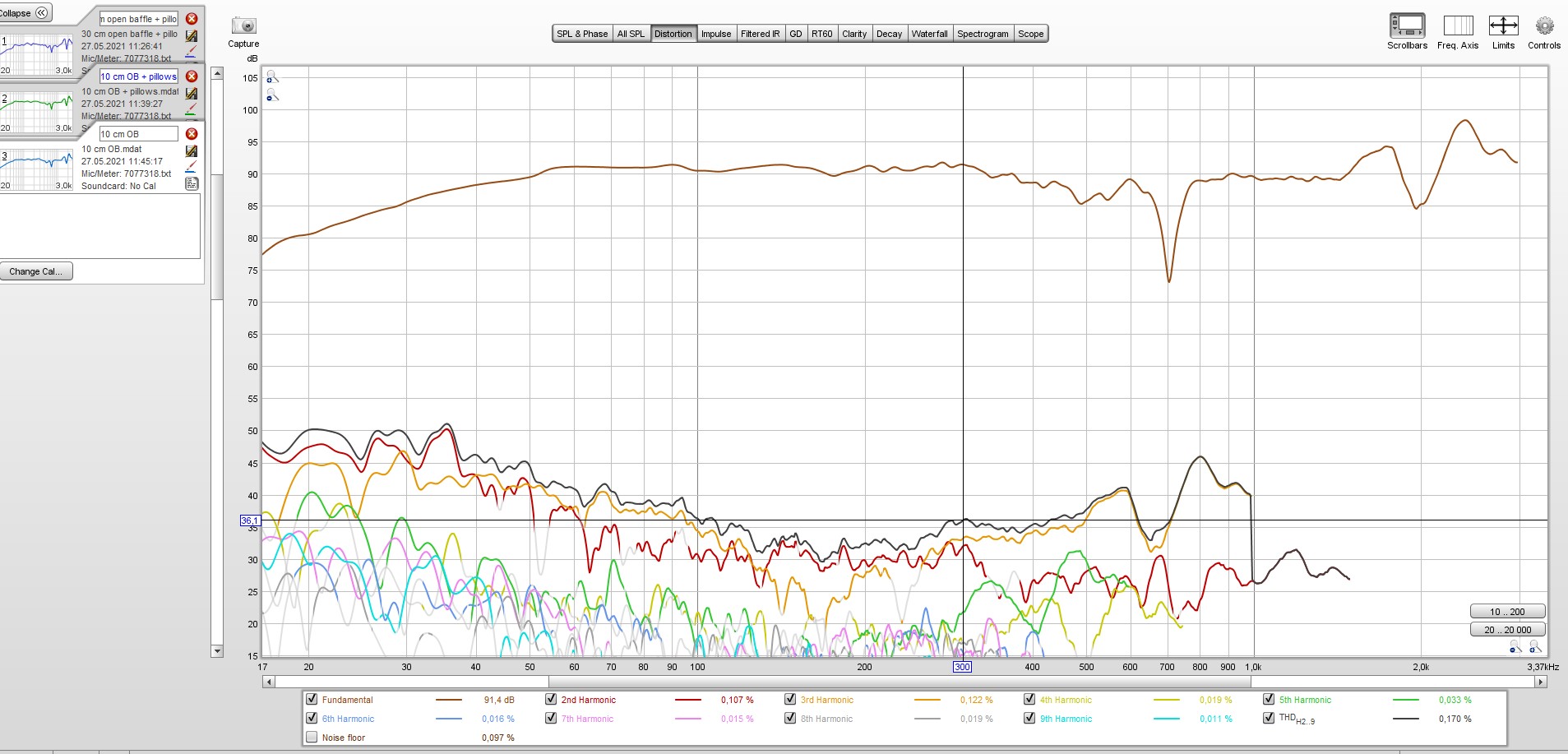
Task: Change trace colour of 10 cm OB + pillows
Action: coord(192,110)
